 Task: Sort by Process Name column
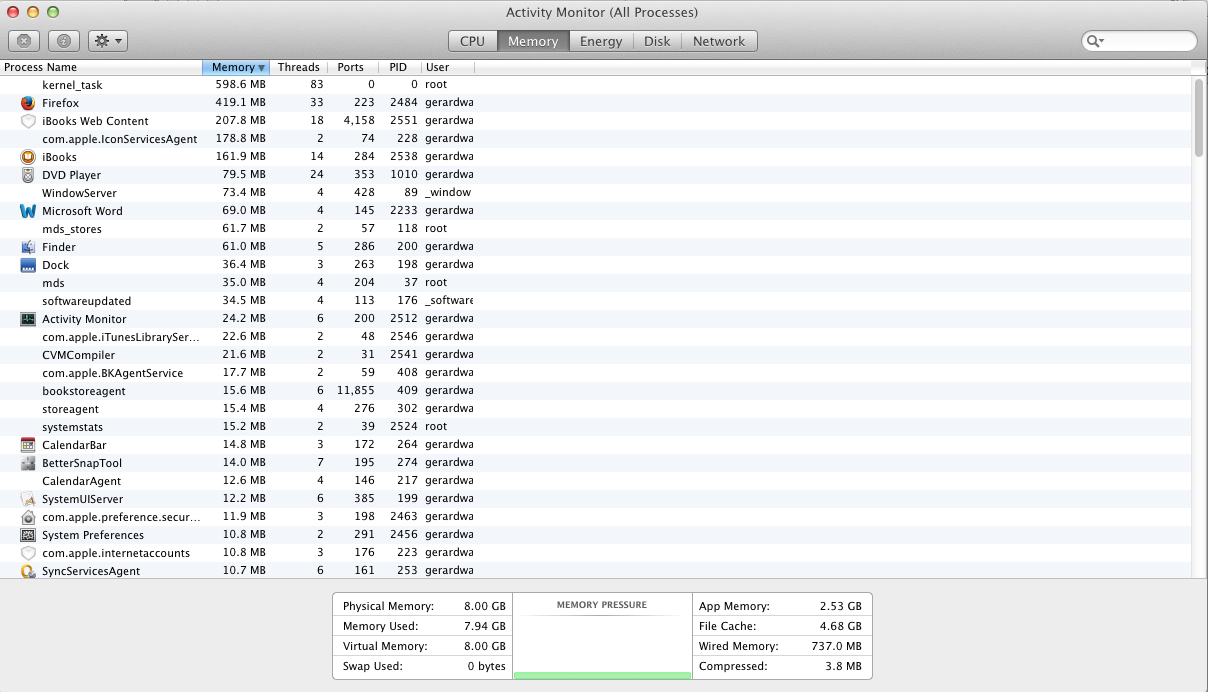coord(101,67)
